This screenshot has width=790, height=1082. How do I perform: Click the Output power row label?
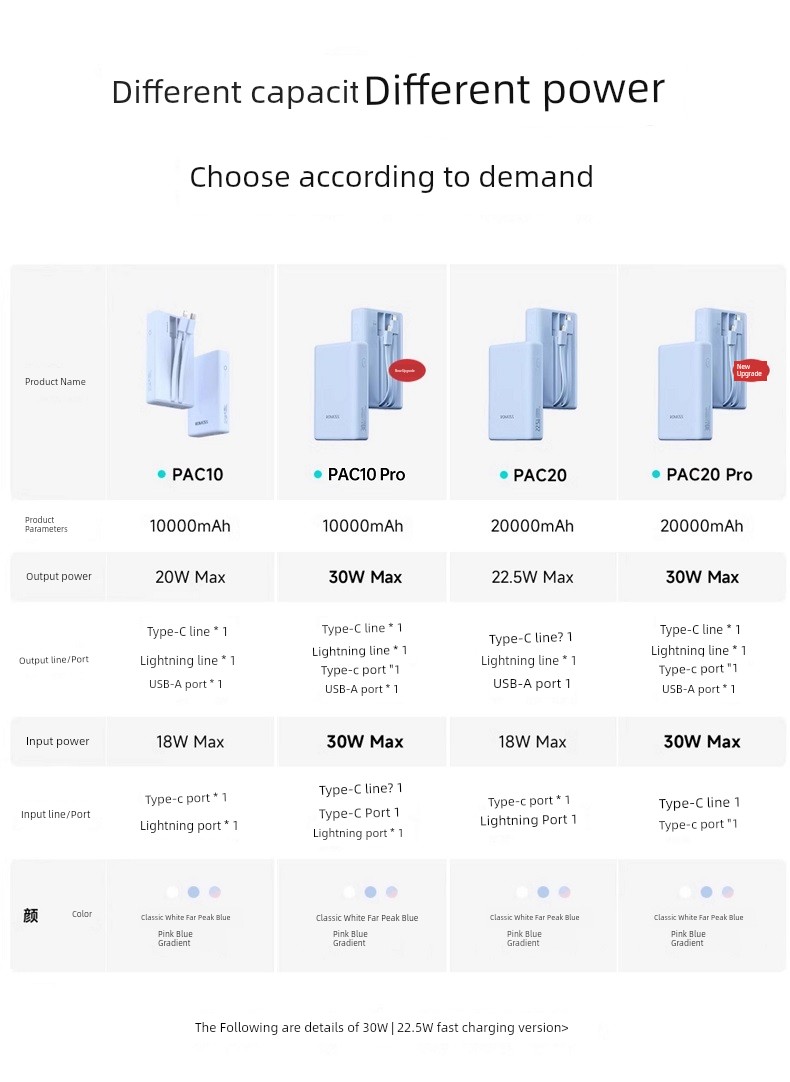[59, 576]
